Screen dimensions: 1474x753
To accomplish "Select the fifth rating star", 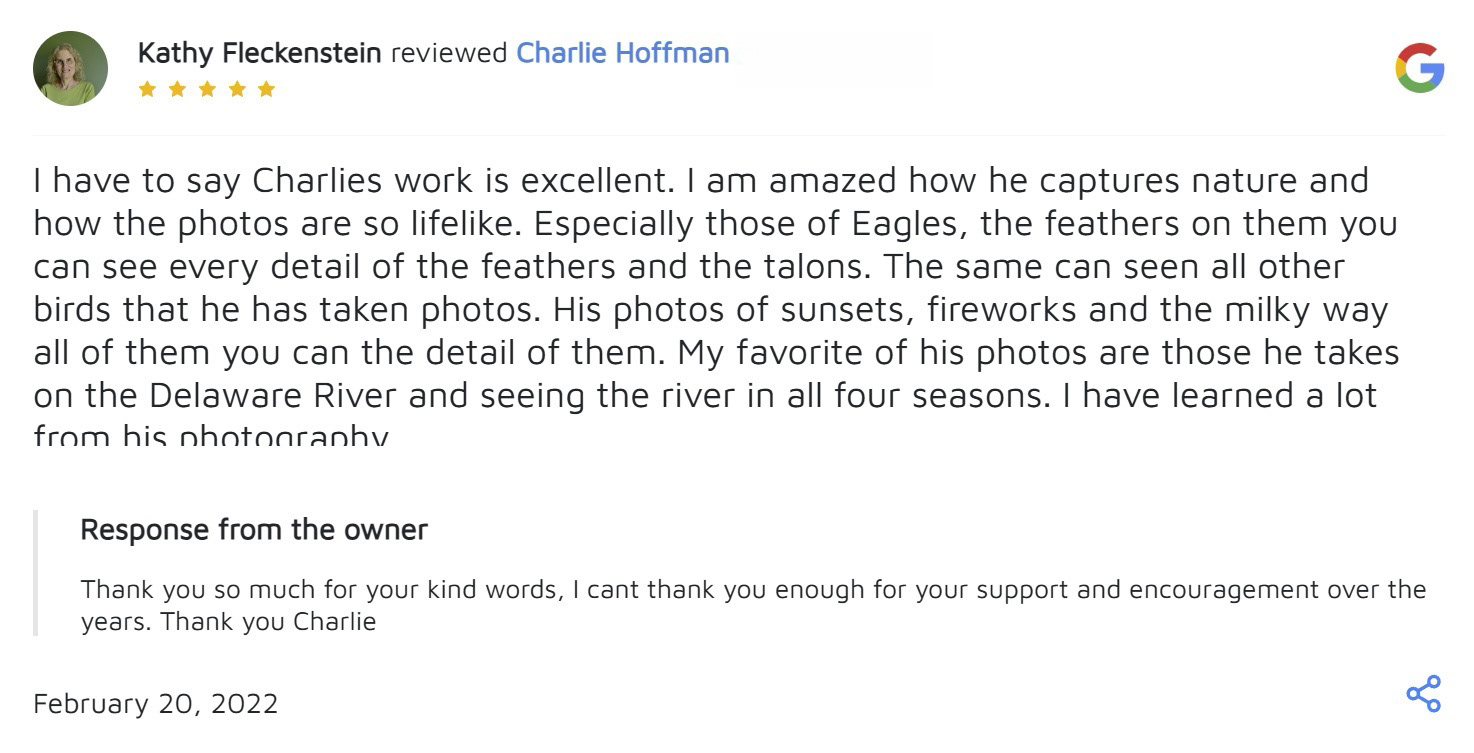I will tap(266, 89).
